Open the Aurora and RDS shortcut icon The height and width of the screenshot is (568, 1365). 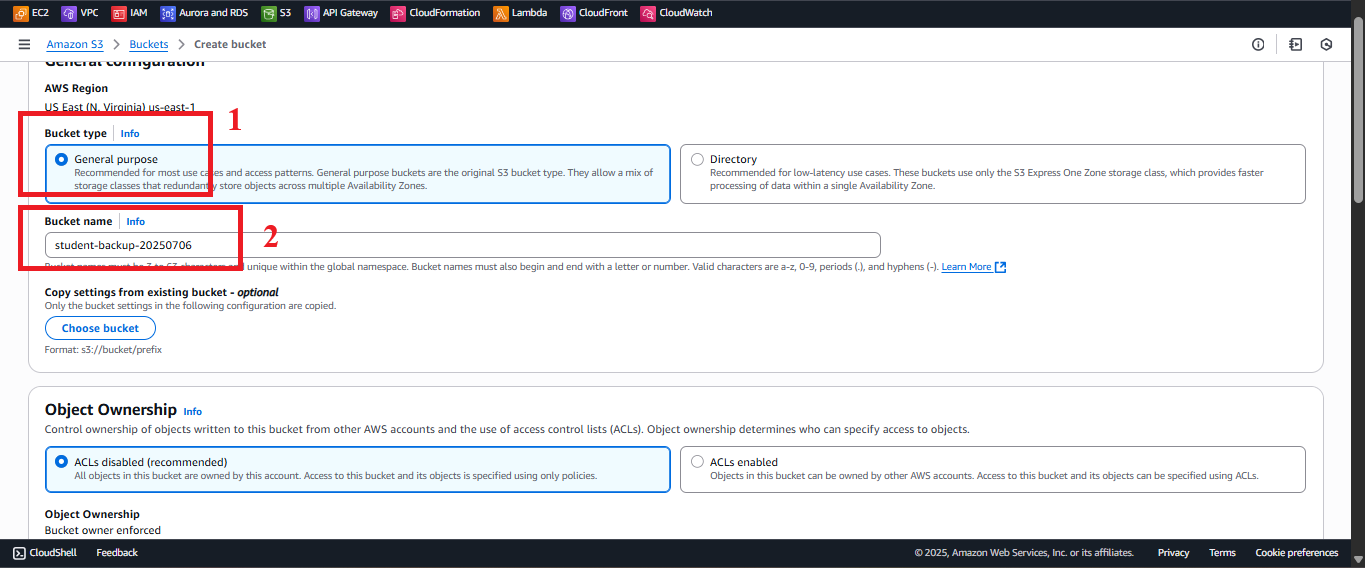[167, 13]
